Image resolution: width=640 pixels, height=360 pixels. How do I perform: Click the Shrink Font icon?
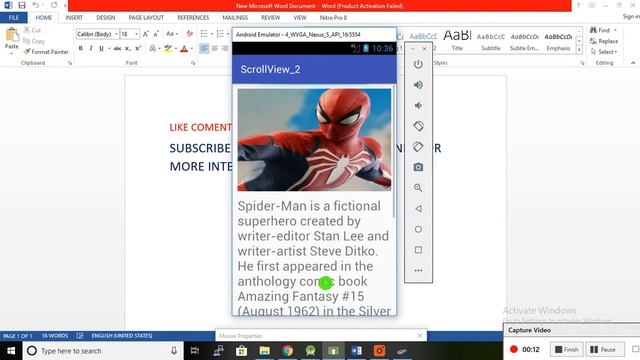(156, 34)
